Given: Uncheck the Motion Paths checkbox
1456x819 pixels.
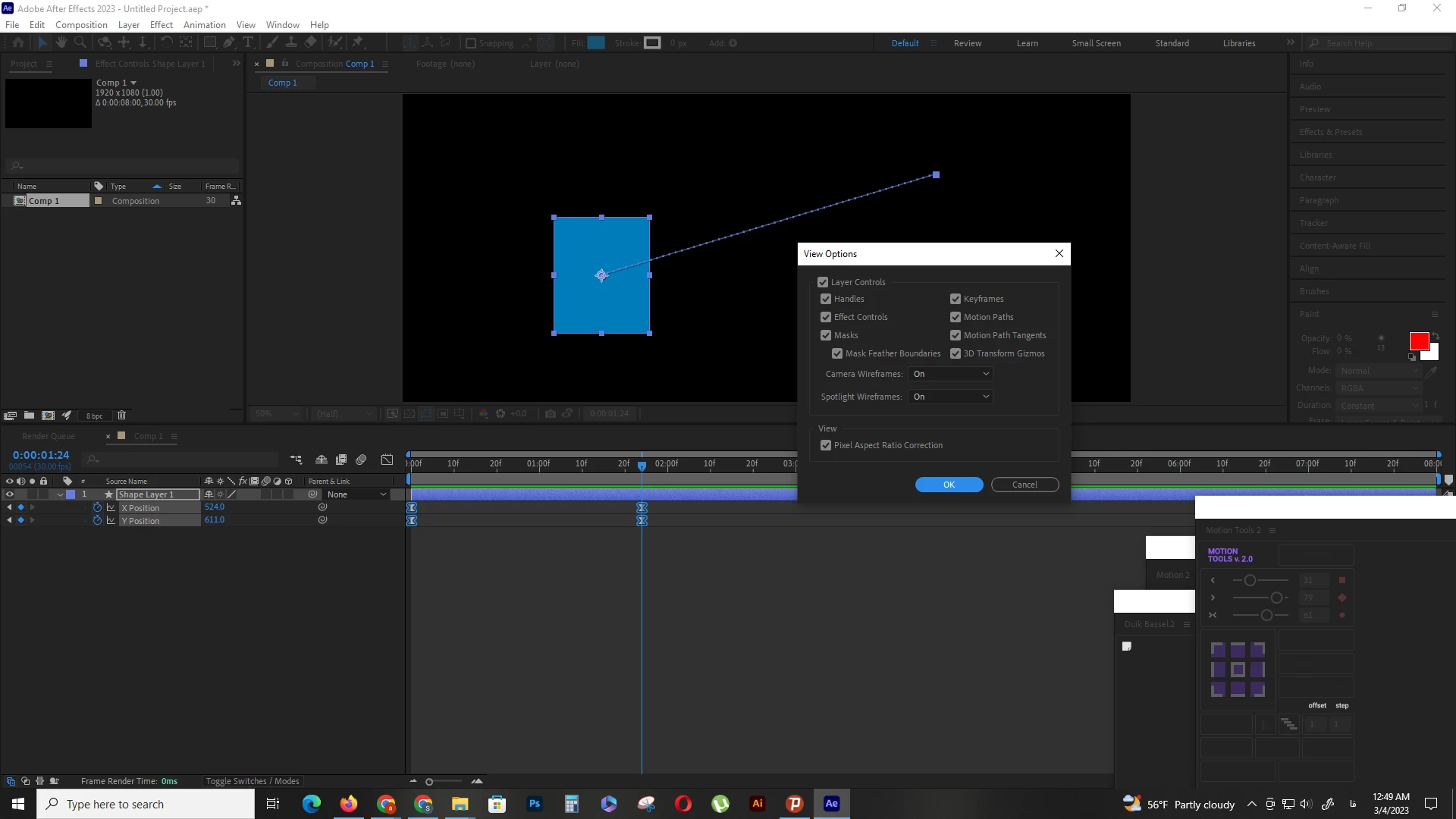Looking at the screenshot, I should (955, 317).
